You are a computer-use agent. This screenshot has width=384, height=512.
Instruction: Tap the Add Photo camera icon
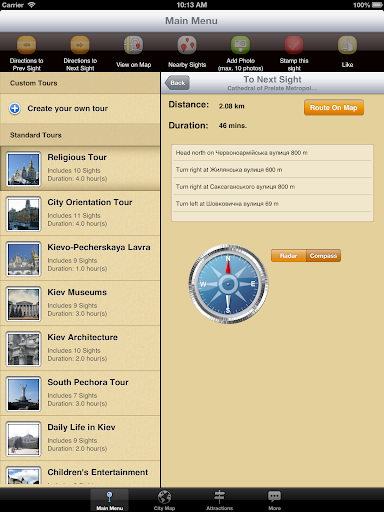click(240, 45)
